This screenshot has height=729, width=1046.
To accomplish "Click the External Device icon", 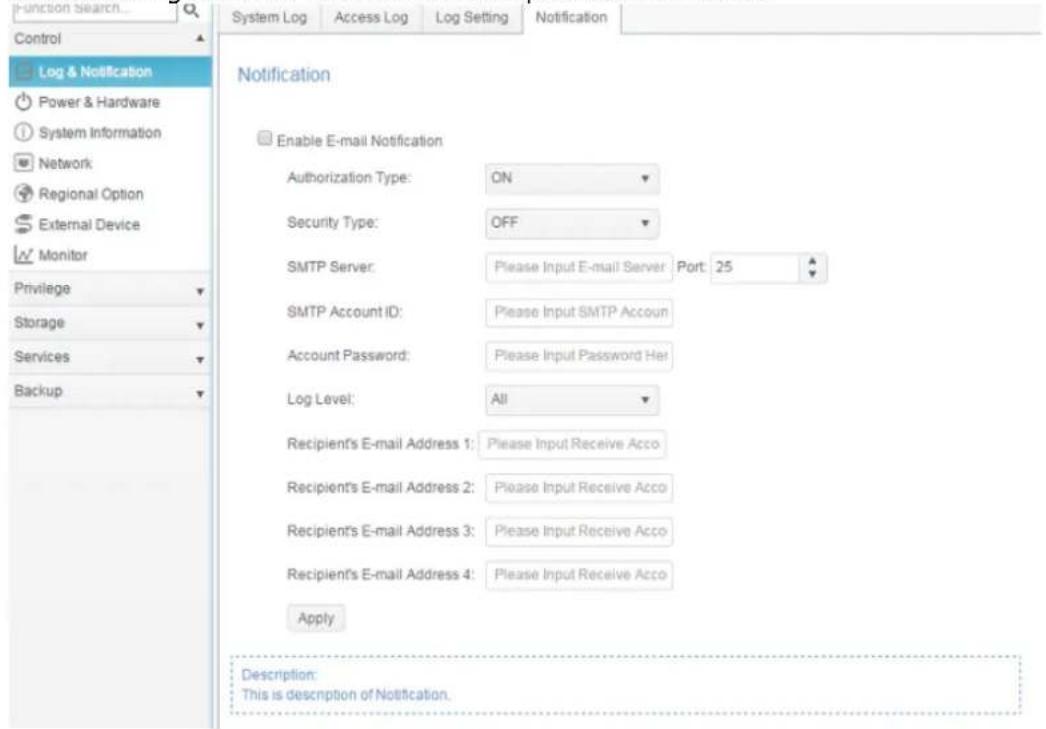I will click(x=23, y=224).
